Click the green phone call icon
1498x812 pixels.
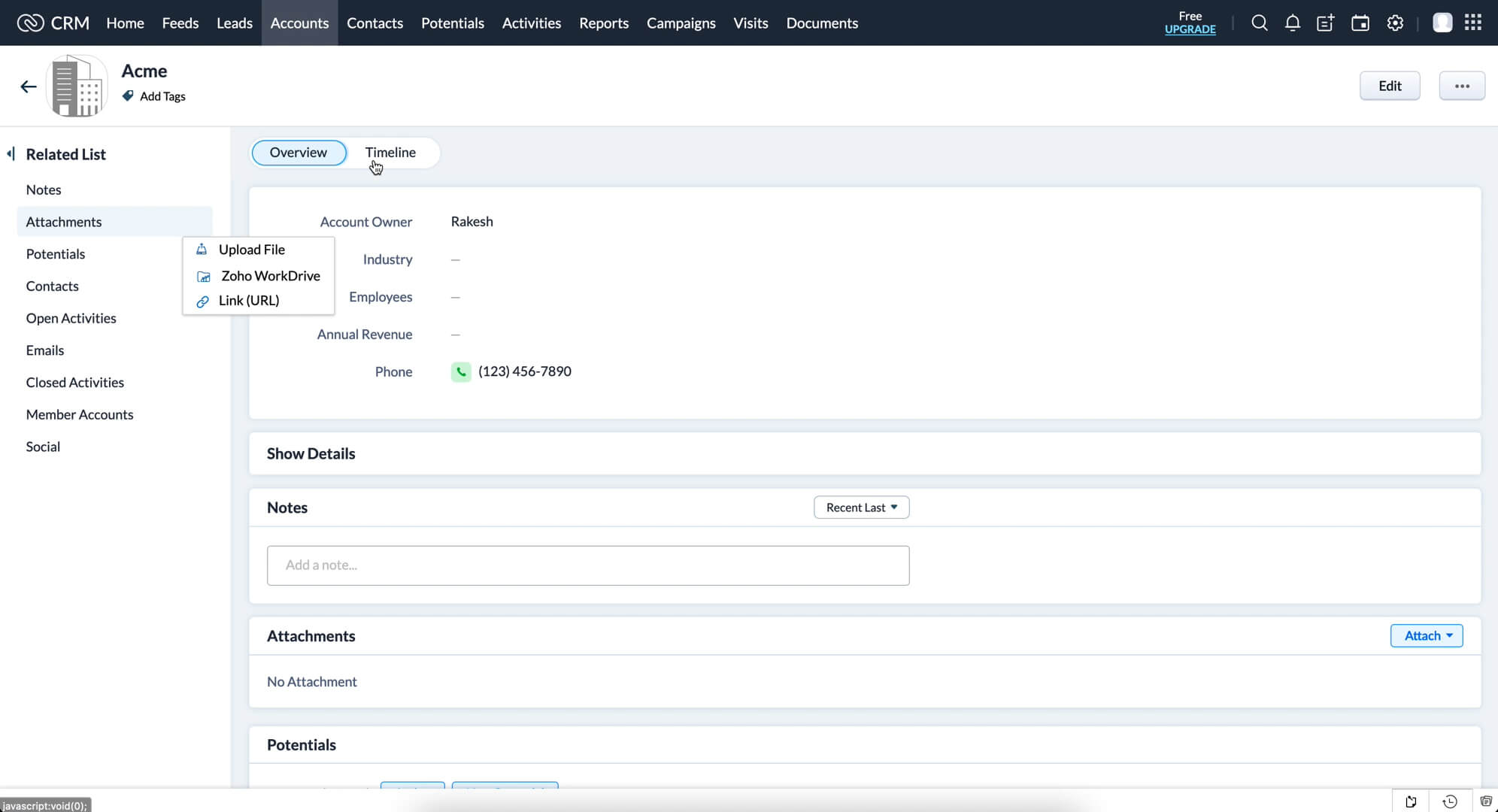click(461, 371)
